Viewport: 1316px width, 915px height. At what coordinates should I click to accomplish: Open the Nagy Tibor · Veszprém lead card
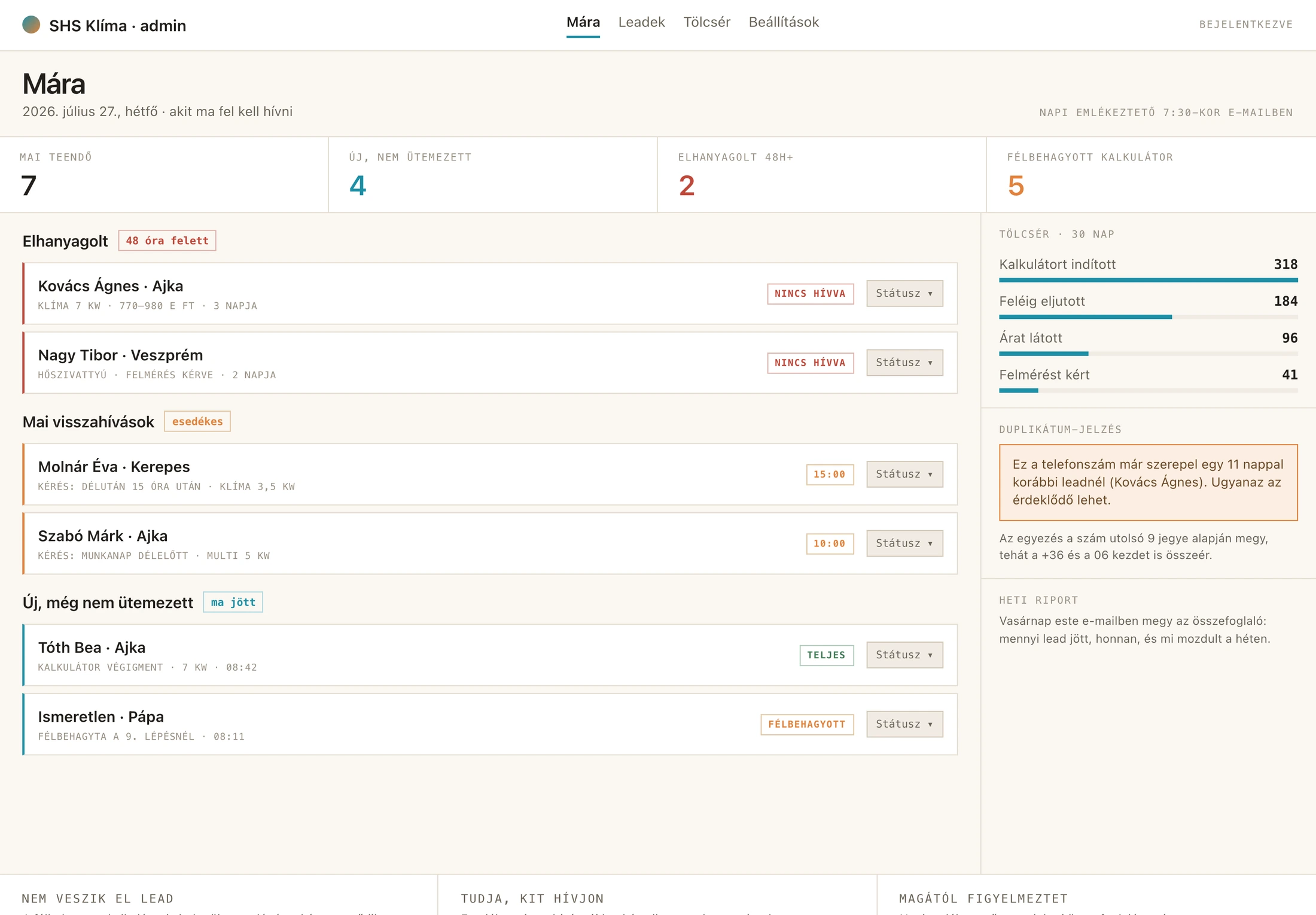(x=490, y=363)
